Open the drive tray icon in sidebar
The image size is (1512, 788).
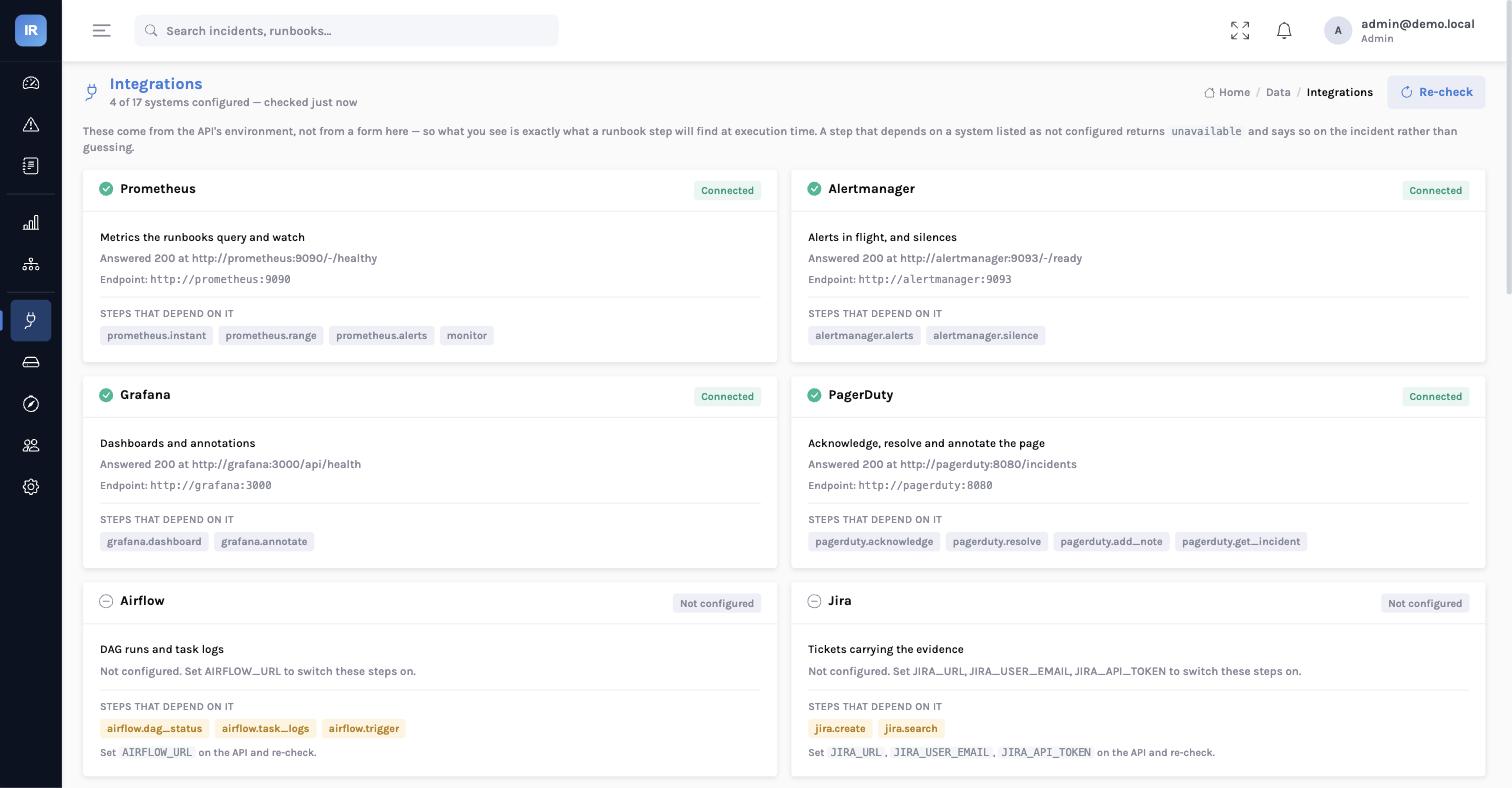pos(31,362)
